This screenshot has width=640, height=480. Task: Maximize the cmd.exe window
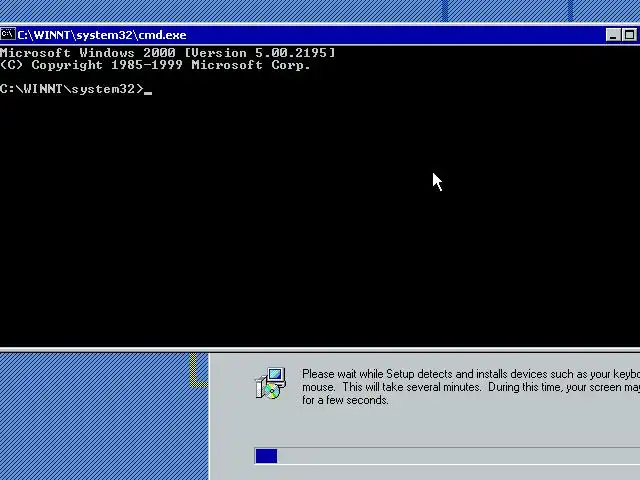coord(629,35)
